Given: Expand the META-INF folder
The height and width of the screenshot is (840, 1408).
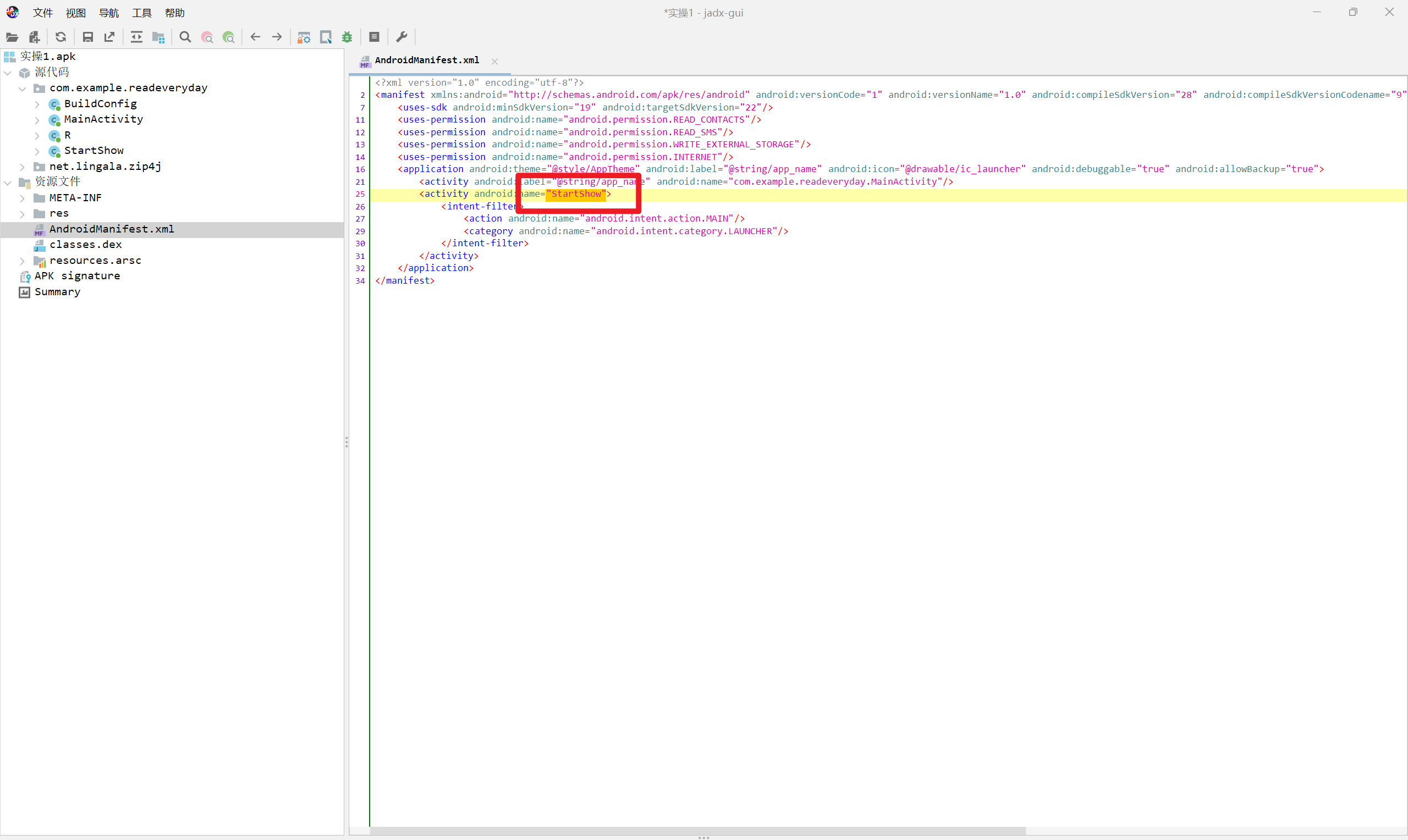Looking at the screenshot, I should [x=23, y=198].
